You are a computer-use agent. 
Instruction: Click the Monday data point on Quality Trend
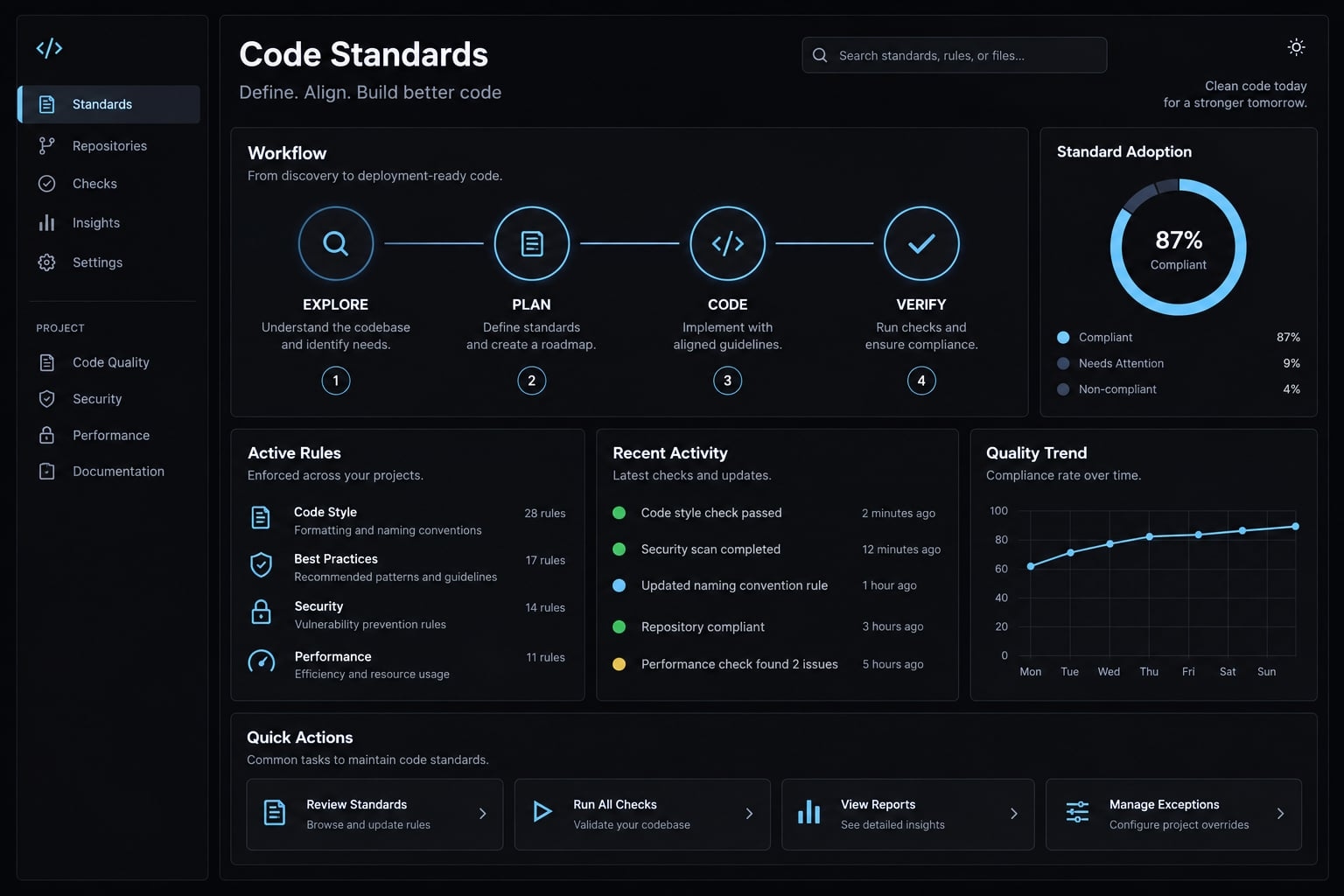click(1031, 566)
